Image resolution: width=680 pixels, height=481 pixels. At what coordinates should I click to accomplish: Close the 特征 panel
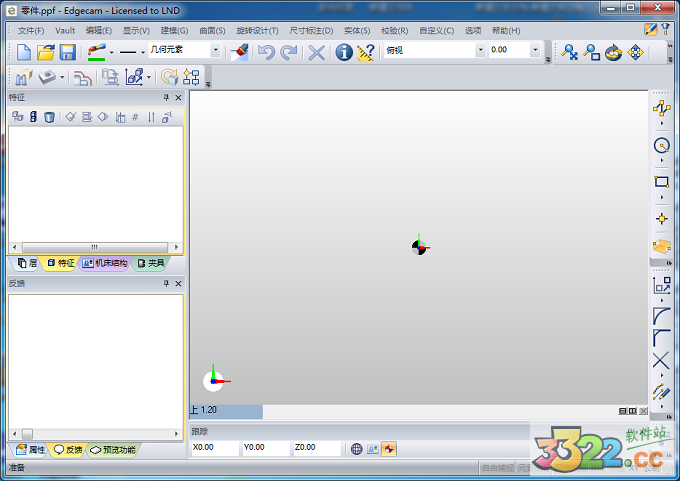pos(178,98)
